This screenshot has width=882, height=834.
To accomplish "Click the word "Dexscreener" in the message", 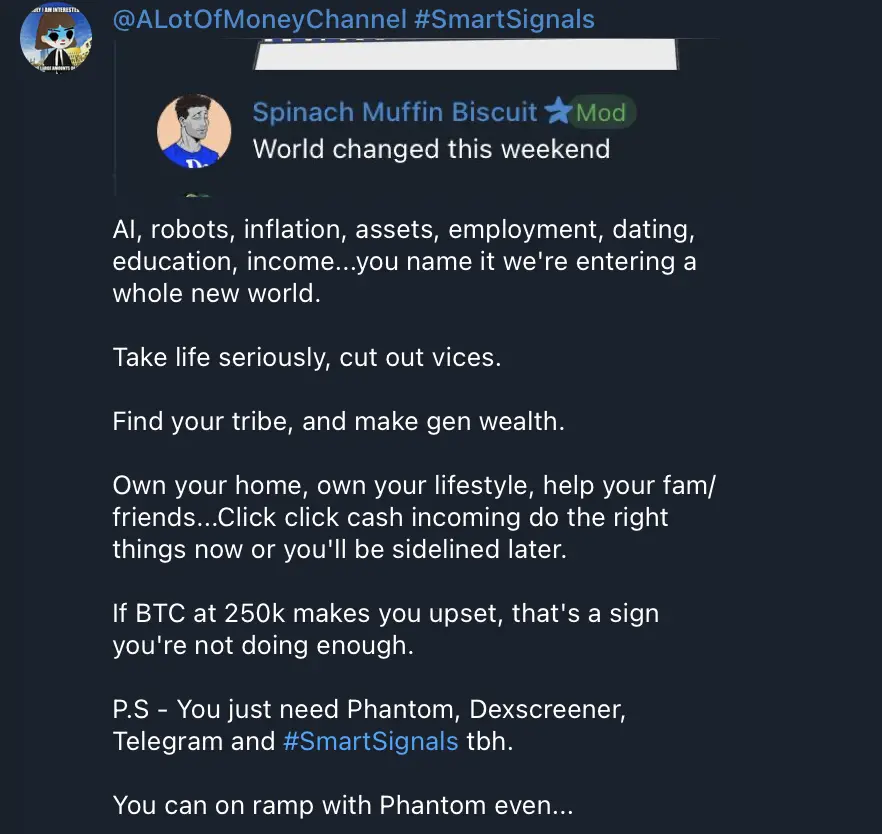I will 547,710.
